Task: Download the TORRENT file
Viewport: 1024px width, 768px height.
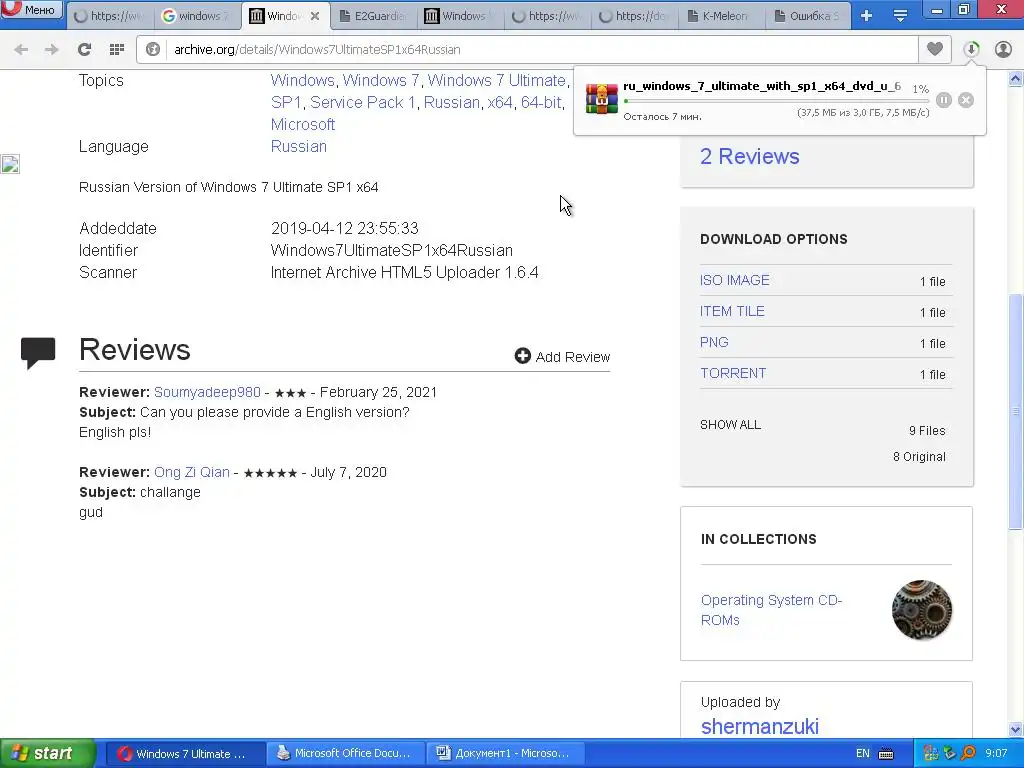Action: coord(733,374)
